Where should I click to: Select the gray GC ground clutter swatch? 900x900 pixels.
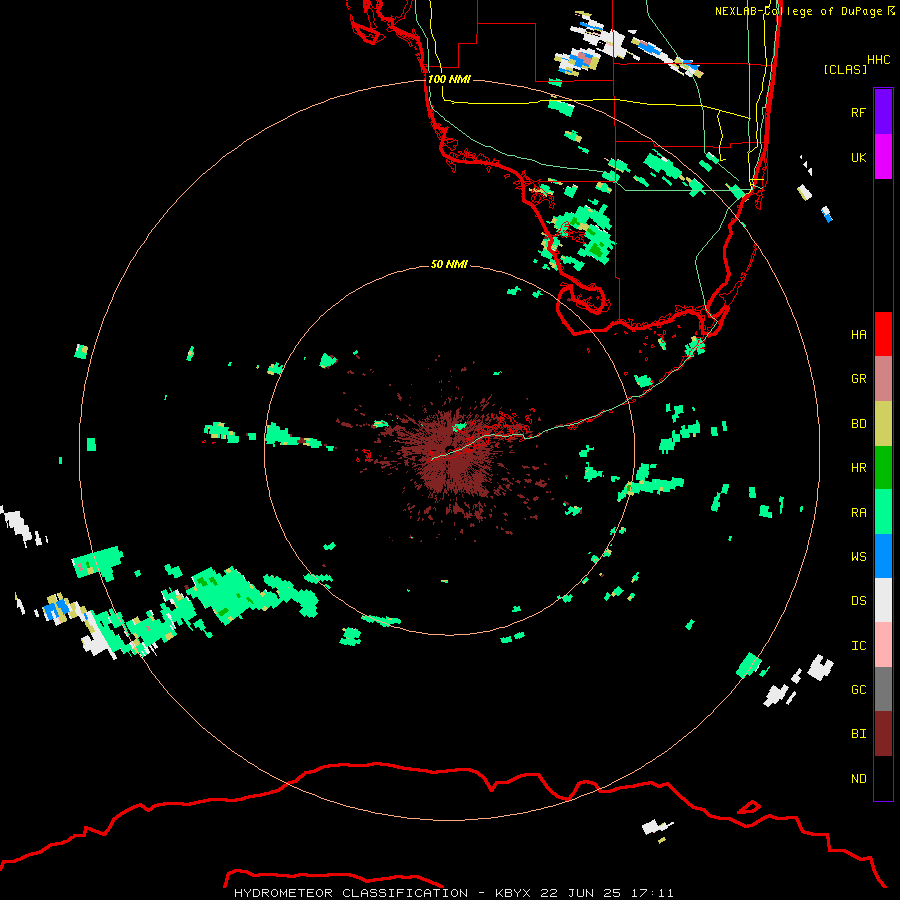coord(883,689)
